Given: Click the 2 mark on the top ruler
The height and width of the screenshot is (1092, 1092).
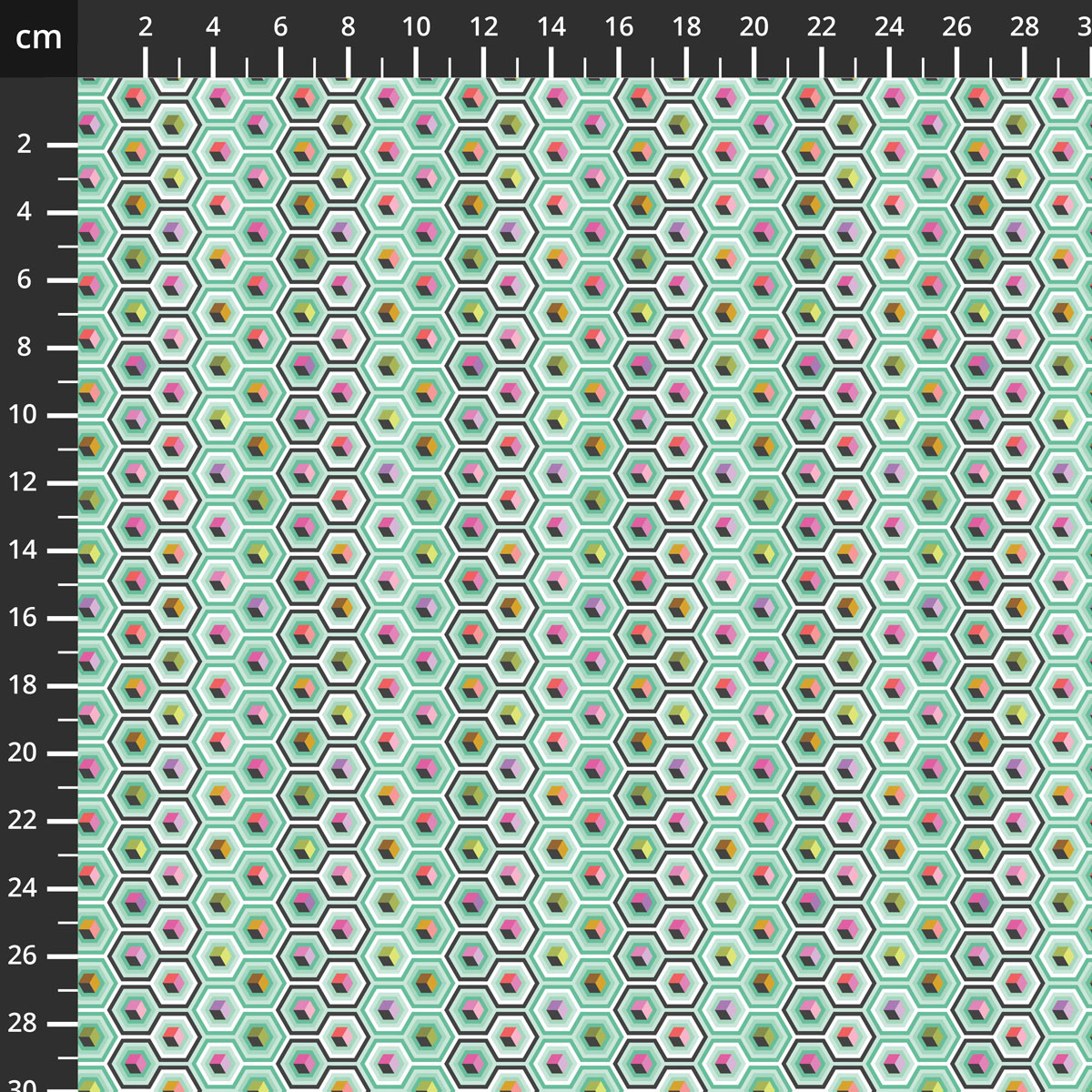Looking at the screenshot, I should [146, 64].
